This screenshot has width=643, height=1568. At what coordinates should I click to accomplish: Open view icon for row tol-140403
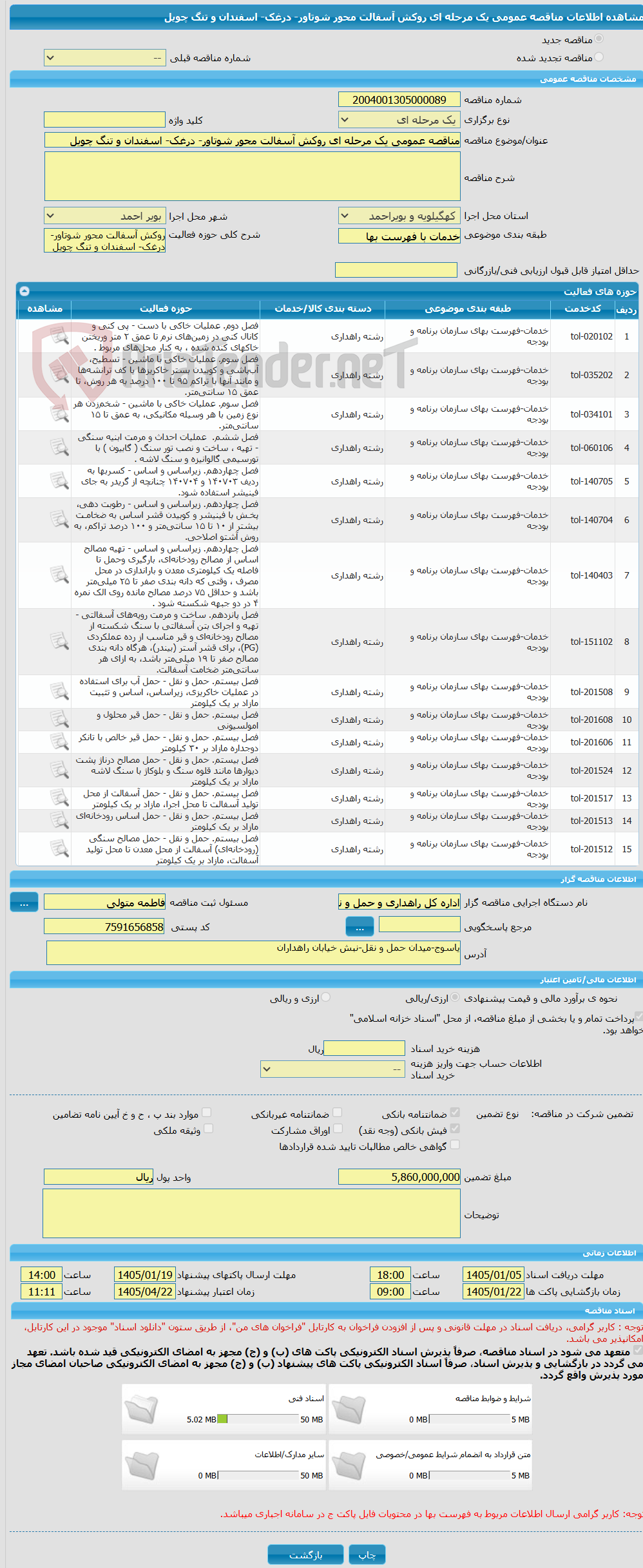coord(59,575)
